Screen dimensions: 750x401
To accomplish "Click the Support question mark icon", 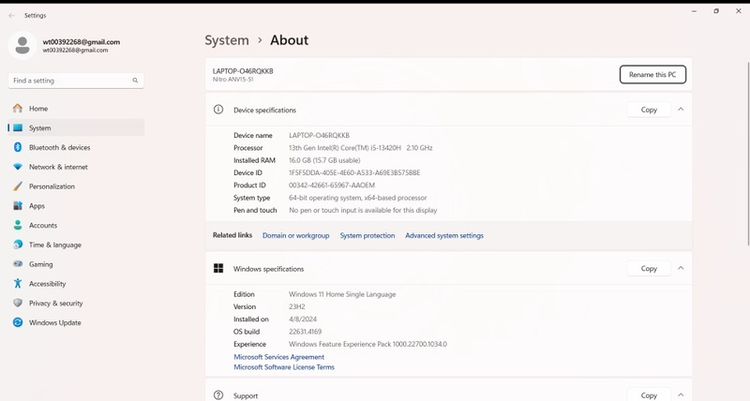I will [x=218, y=395].
